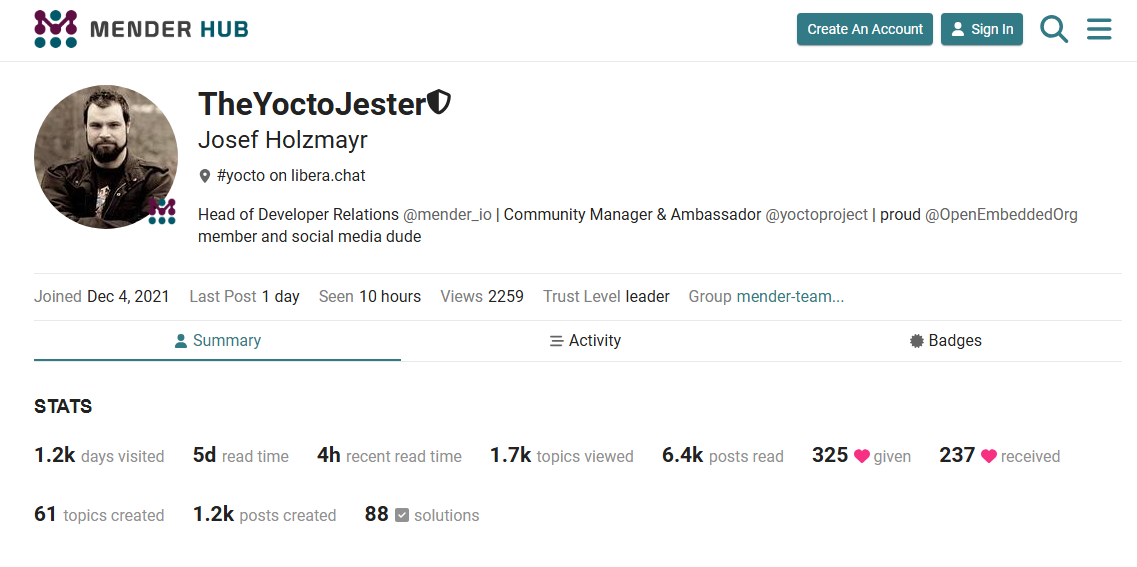1137x567 pixels.
Task: Open the hamburger menu icon
Action: 1099,29
